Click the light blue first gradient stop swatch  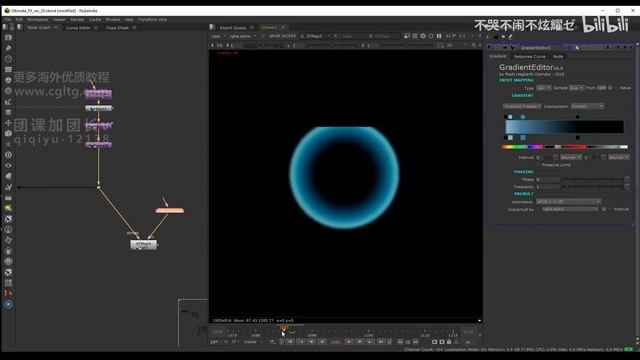click(510, 138)
